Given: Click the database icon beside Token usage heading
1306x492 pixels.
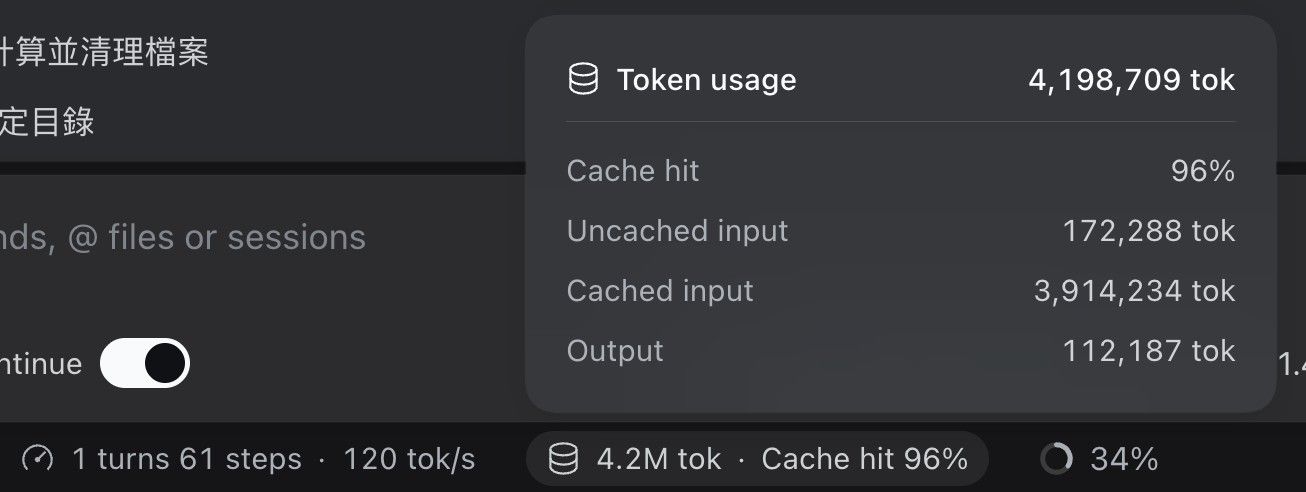Looking at the screenshot, I should tap(583, 80).
